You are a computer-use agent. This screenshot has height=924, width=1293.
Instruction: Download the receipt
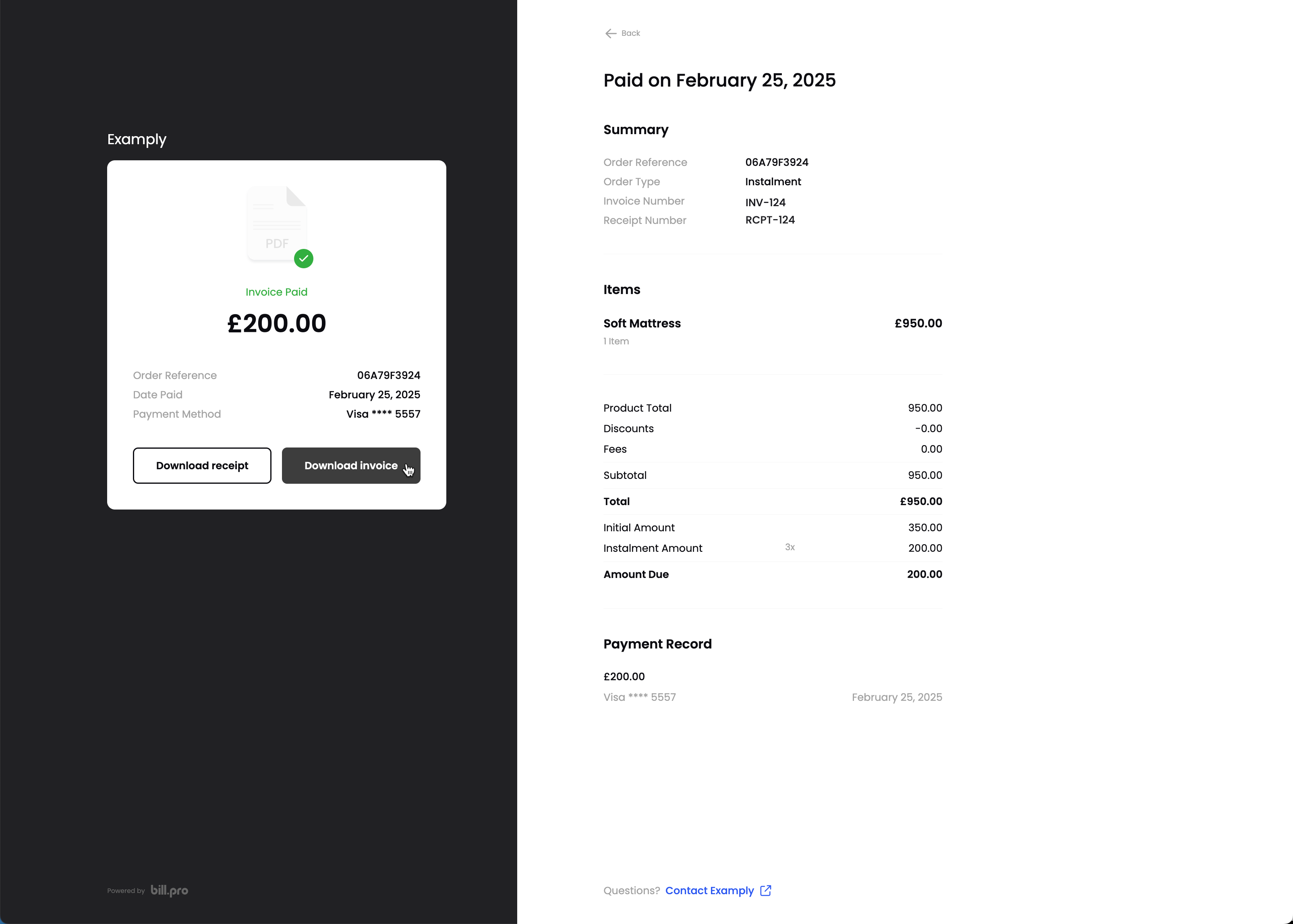(x=202, y=465)
